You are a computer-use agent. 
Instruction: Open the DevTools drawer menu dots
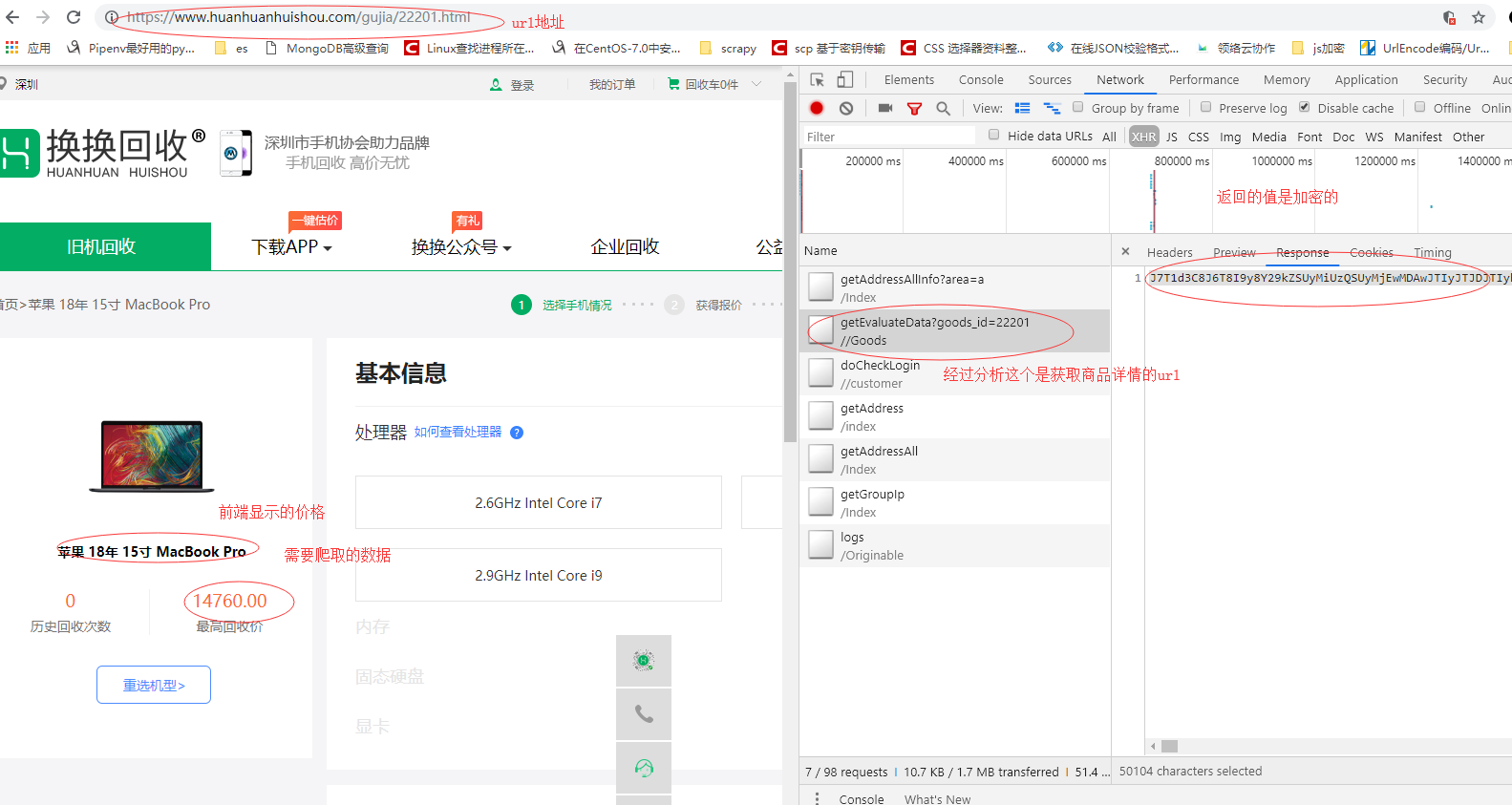(817, 798)
